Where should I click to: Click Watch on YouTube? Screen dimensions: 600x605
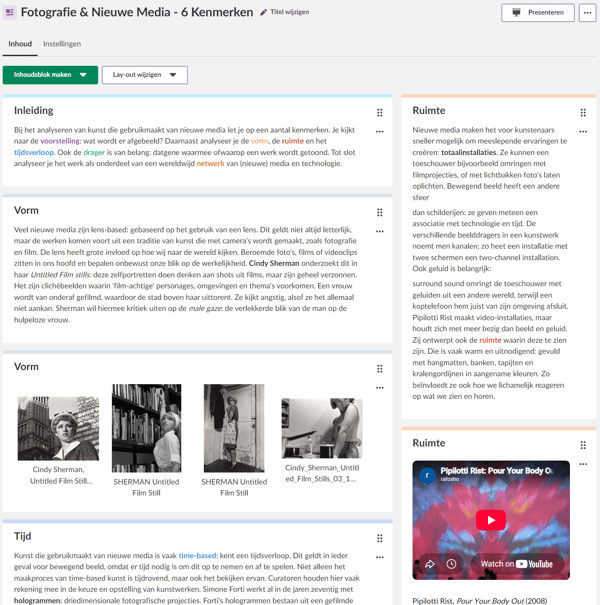(517, 564)
